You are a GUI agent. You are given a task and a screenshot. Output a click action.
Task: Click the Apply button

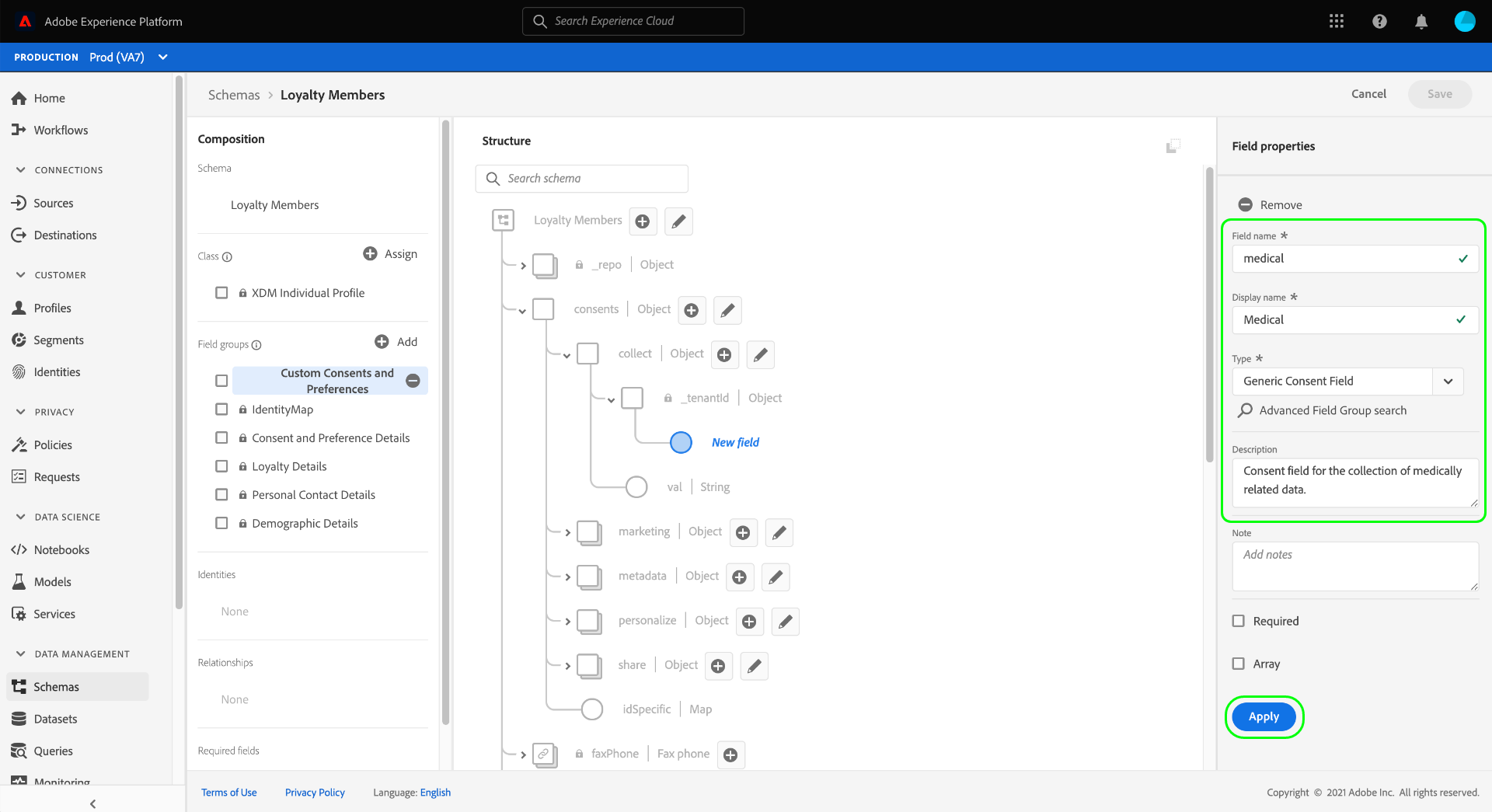(1264, 716)
